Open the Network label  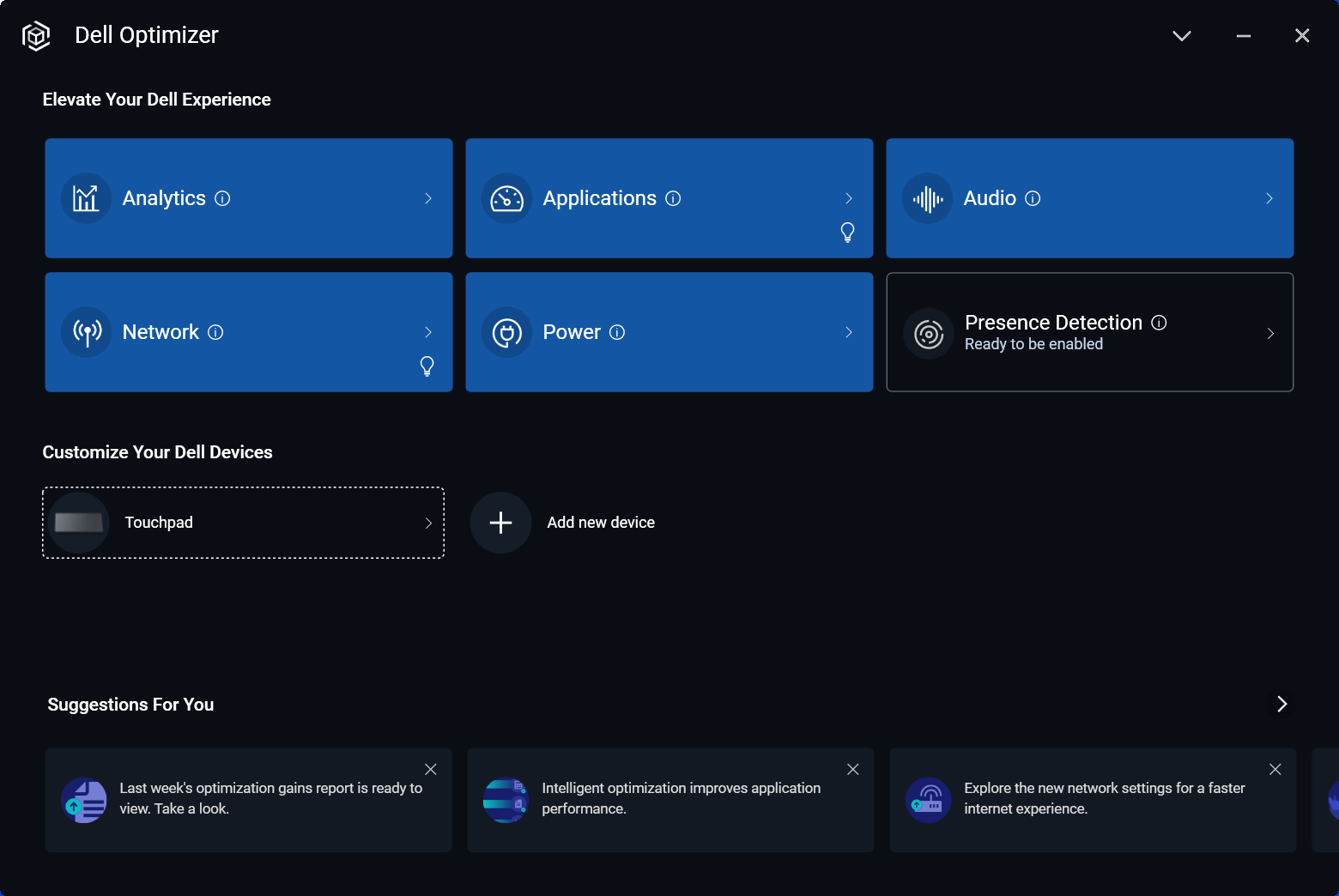(161, 332)
